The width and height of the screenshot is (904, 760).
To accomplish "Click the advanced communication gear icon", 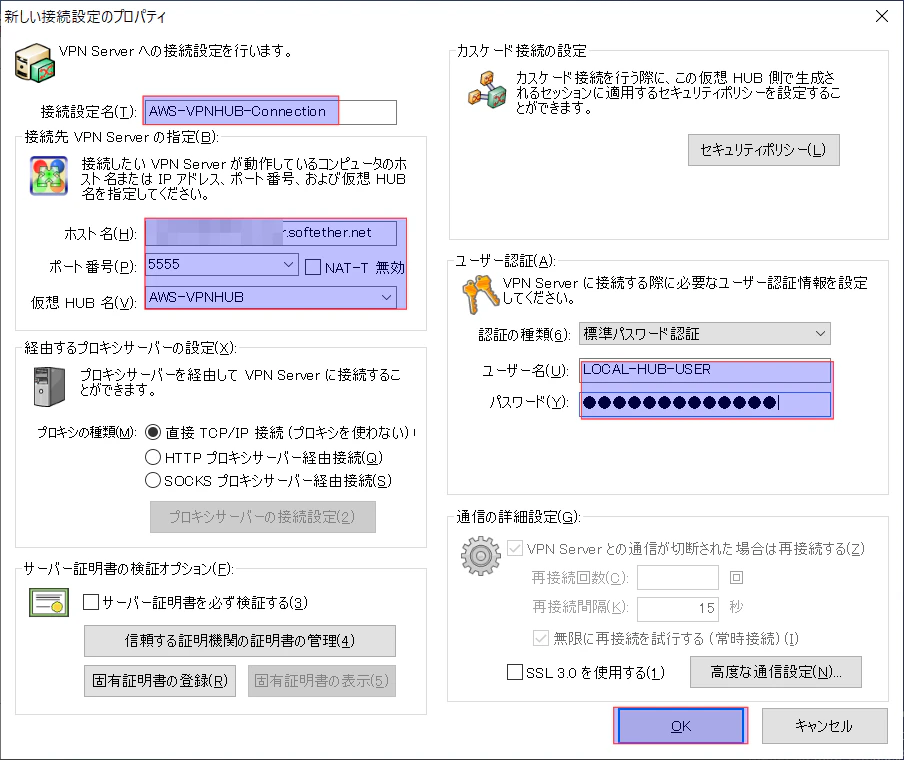I will (481, 556).
